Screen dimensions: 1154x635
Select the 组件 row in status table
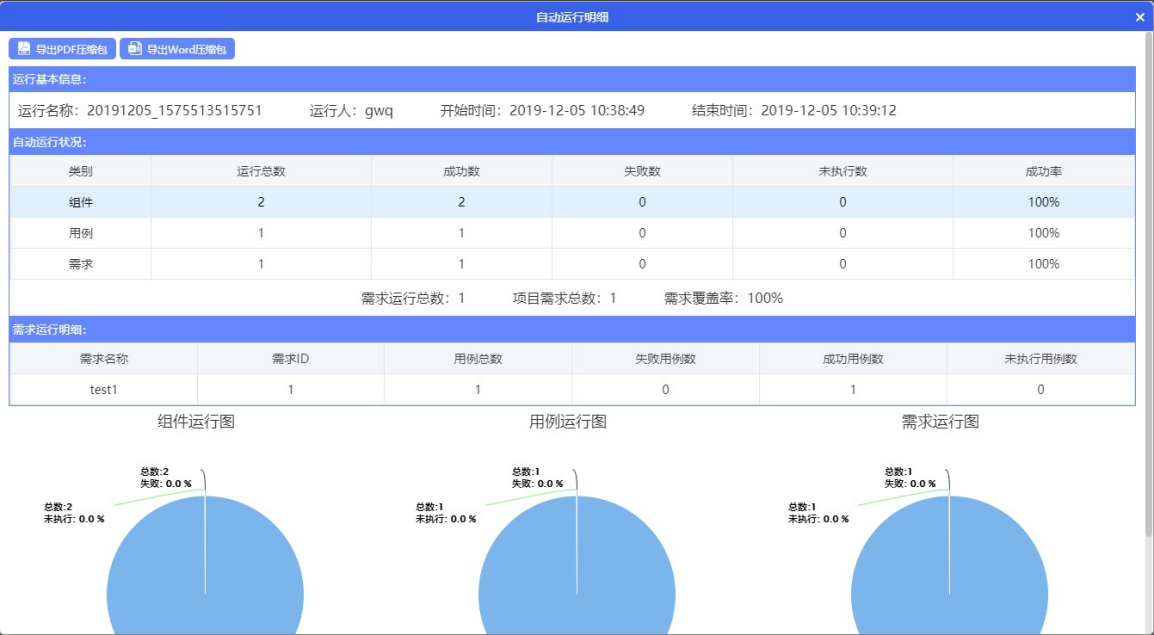80,202
